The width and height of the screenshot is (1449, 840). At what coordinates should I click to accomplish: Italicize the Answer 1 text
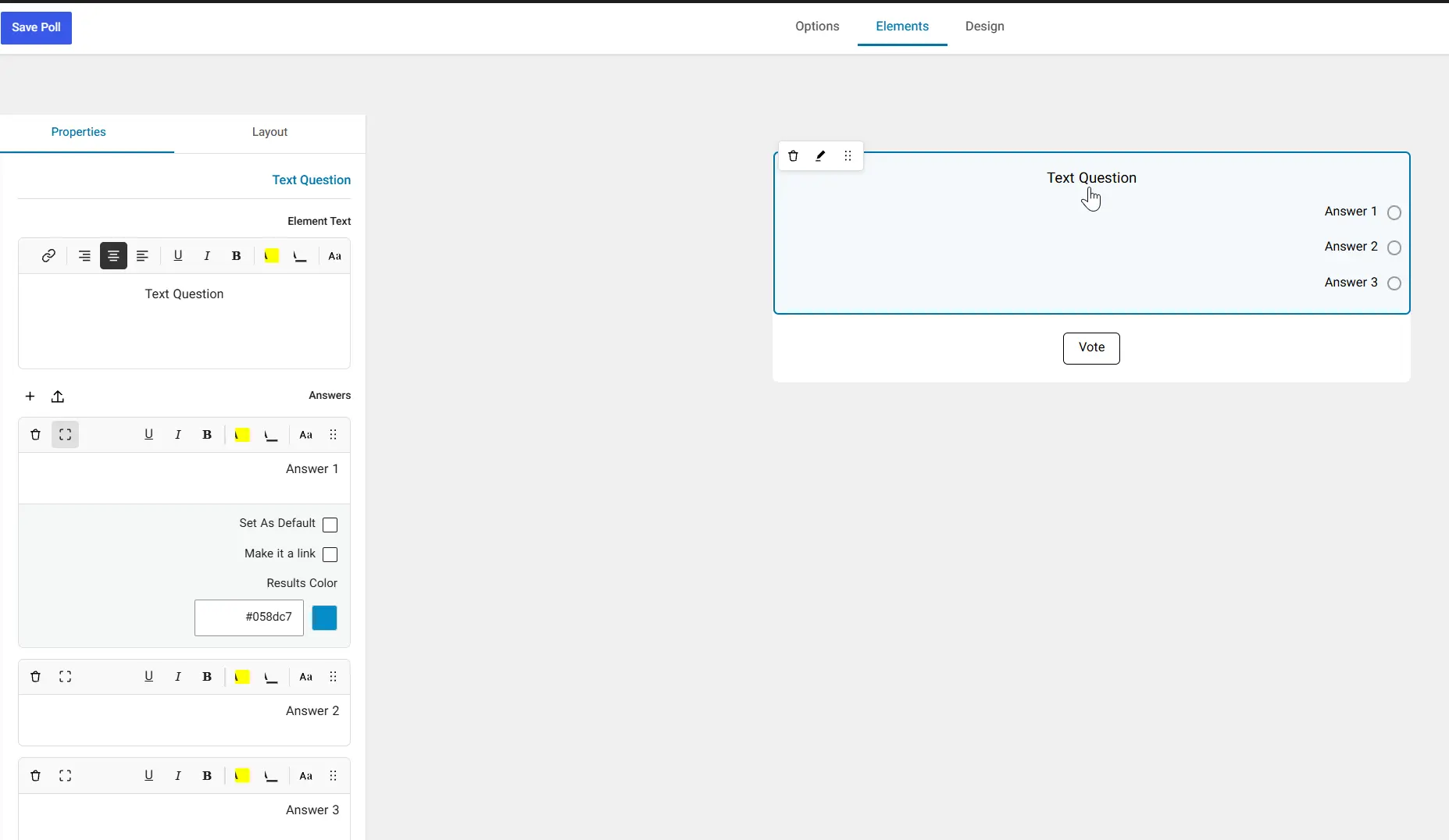178,435
